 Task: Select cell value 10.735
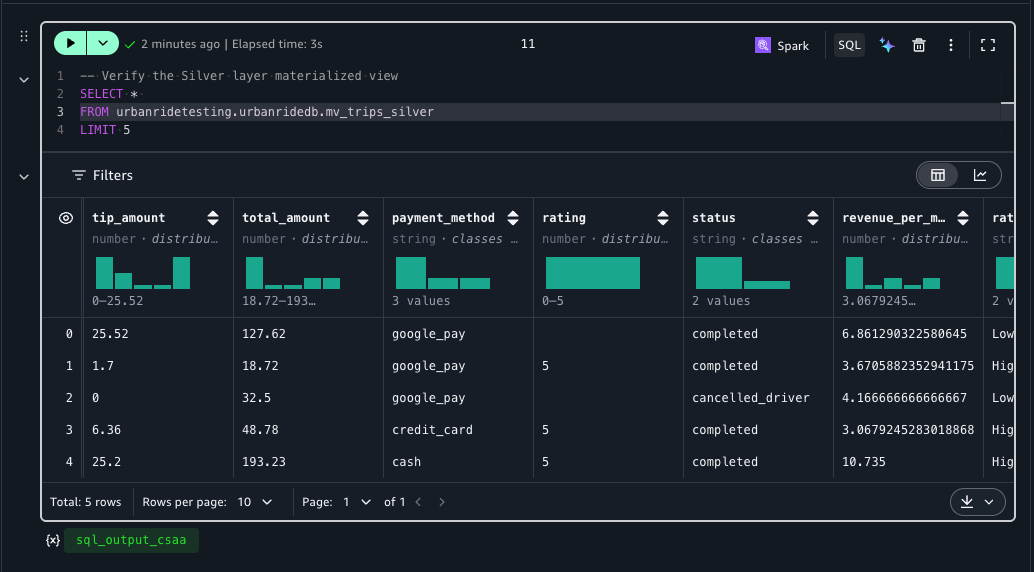coord(864,462)
